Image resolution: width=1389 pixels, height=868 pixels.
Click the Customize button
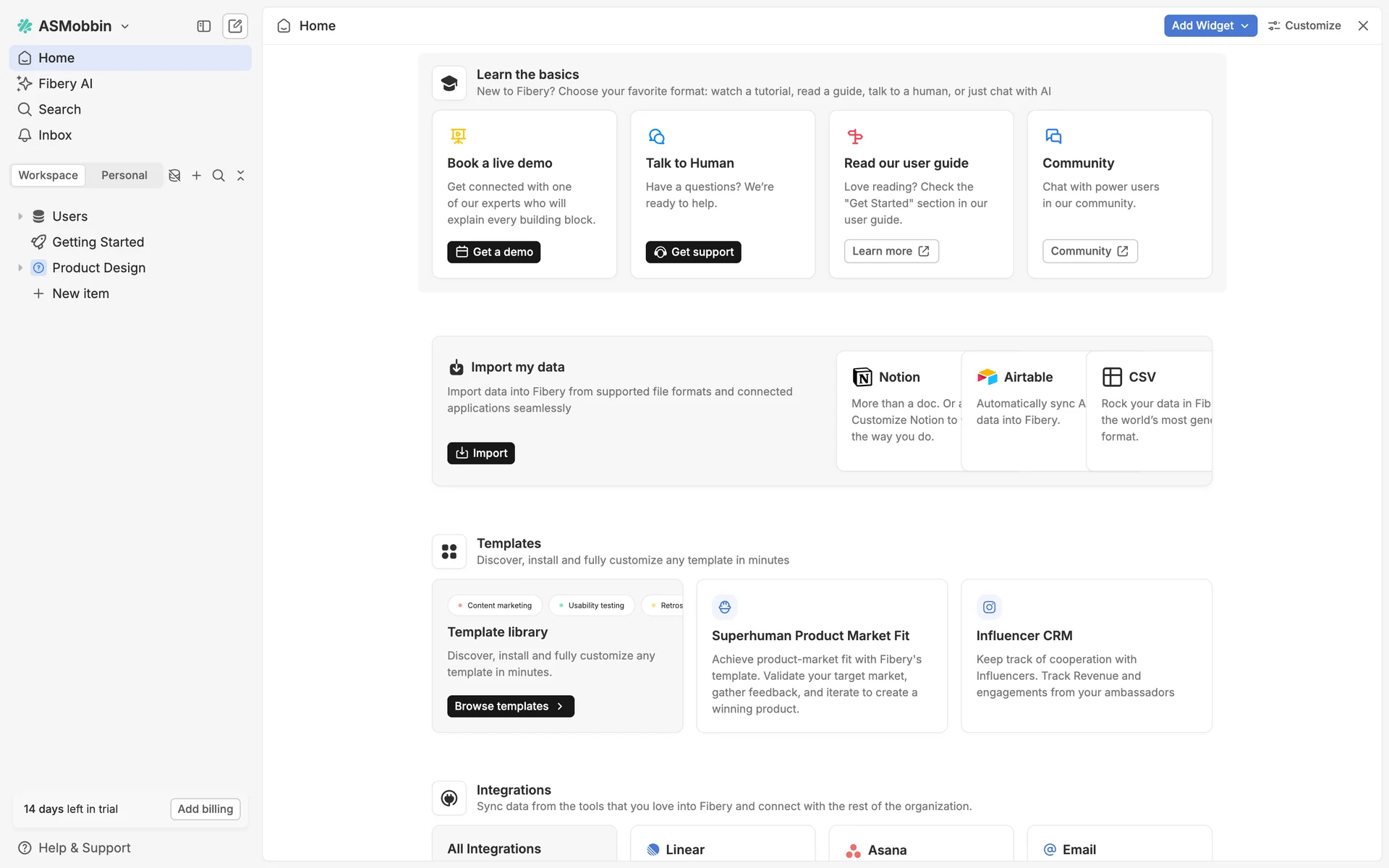1304,25
